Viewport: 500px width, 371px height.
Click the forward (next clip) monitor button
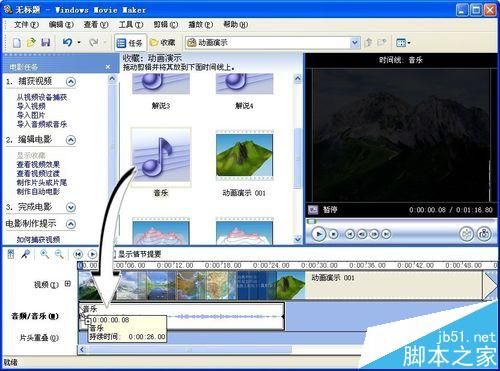386,234
